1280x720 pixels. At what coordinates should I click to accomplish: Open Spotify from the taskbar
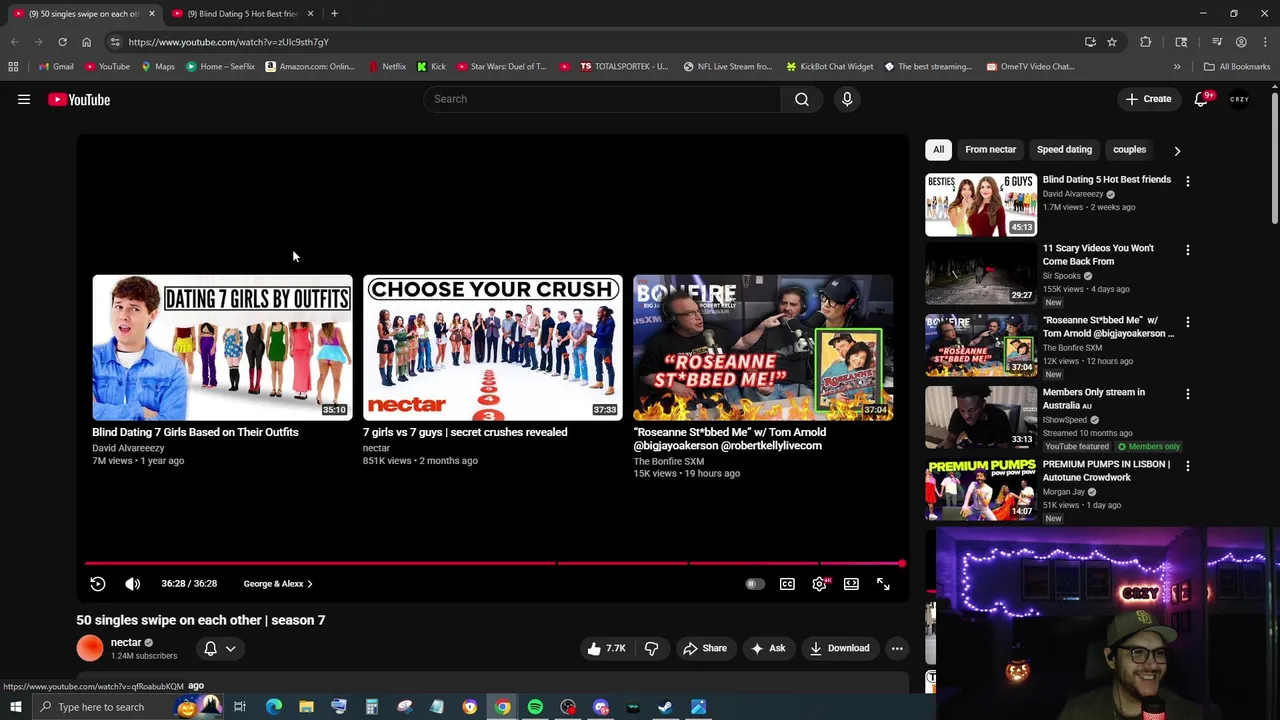(x=535, y=707)
